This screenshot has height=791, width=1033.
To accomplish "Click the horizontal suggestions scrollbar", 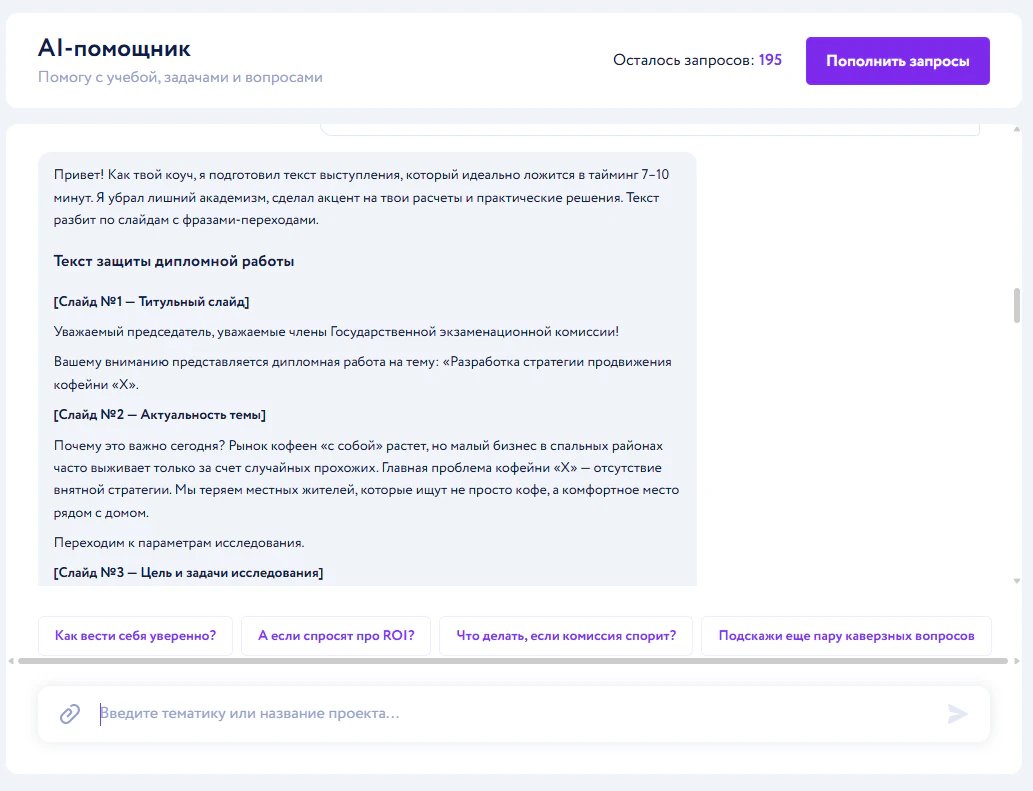I will pos(513,661).
